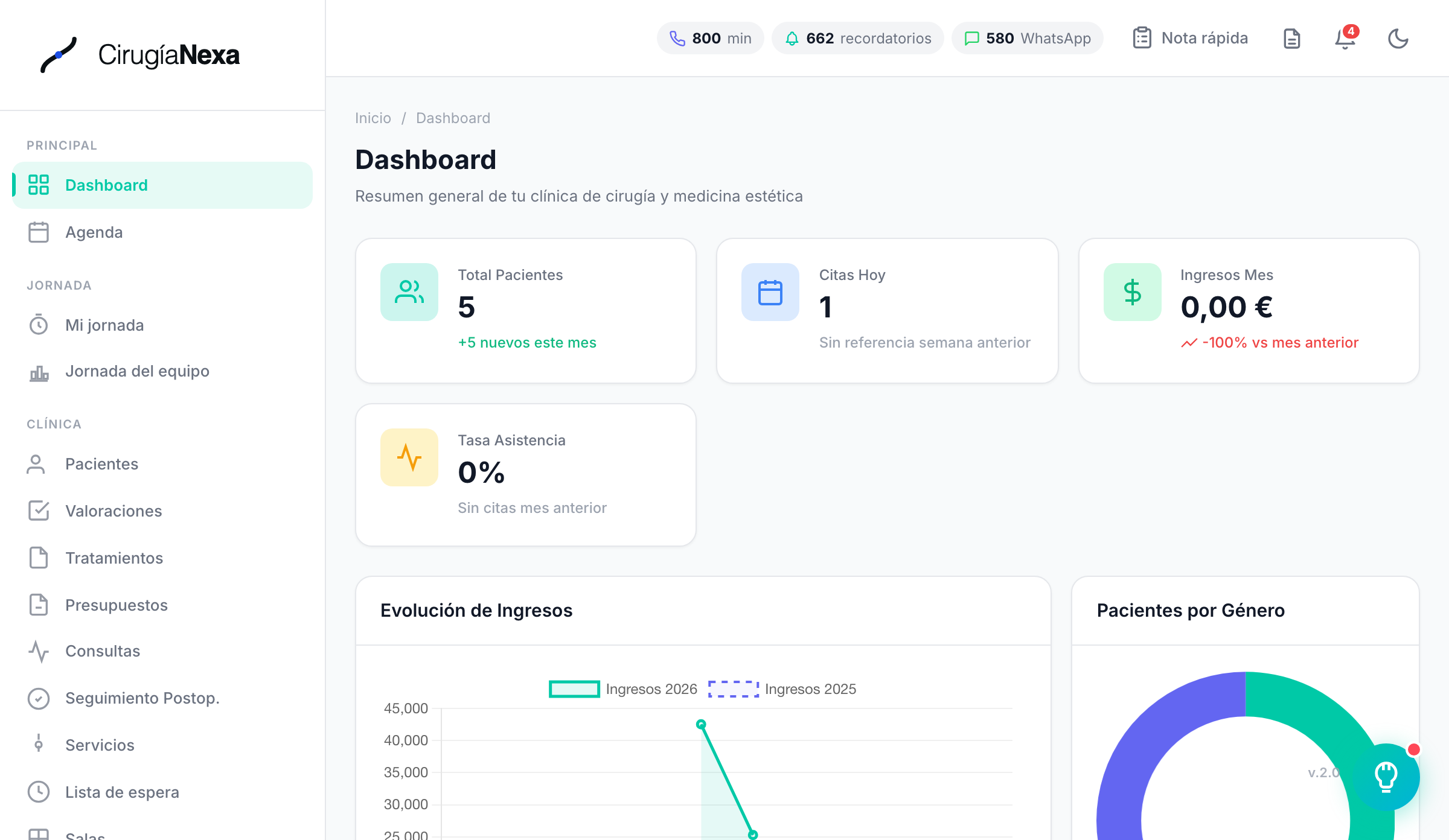Open the lightbulb help floating button

(x=1386, y=777)
